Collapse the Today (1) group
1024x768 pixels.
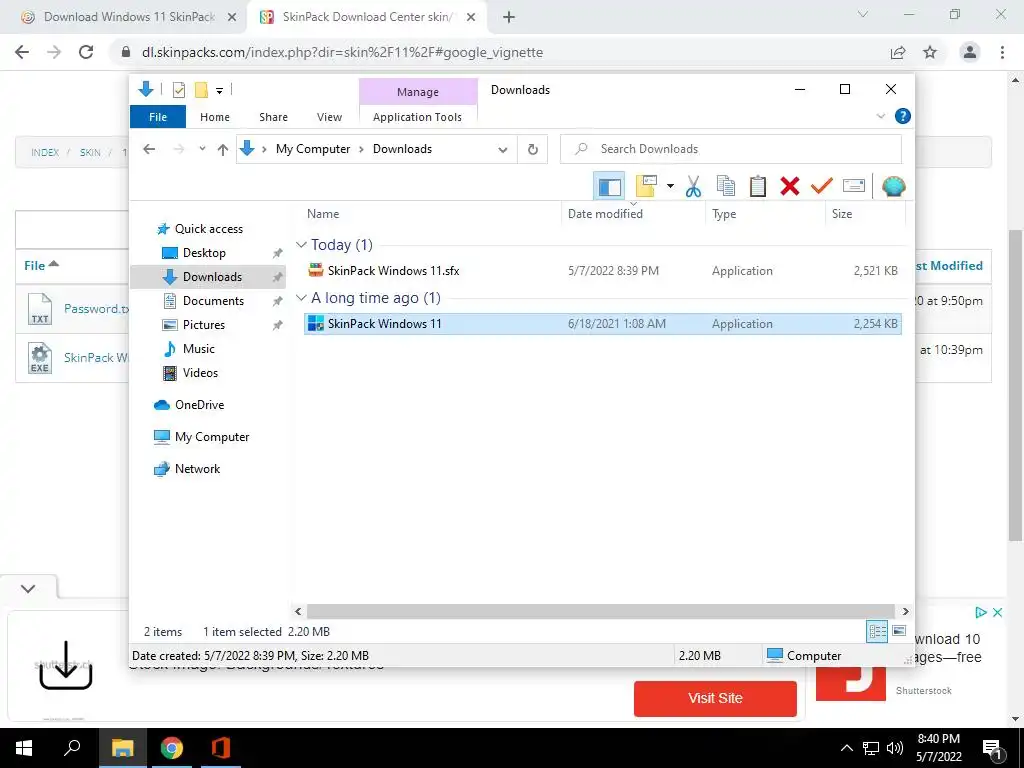(301, 245)
